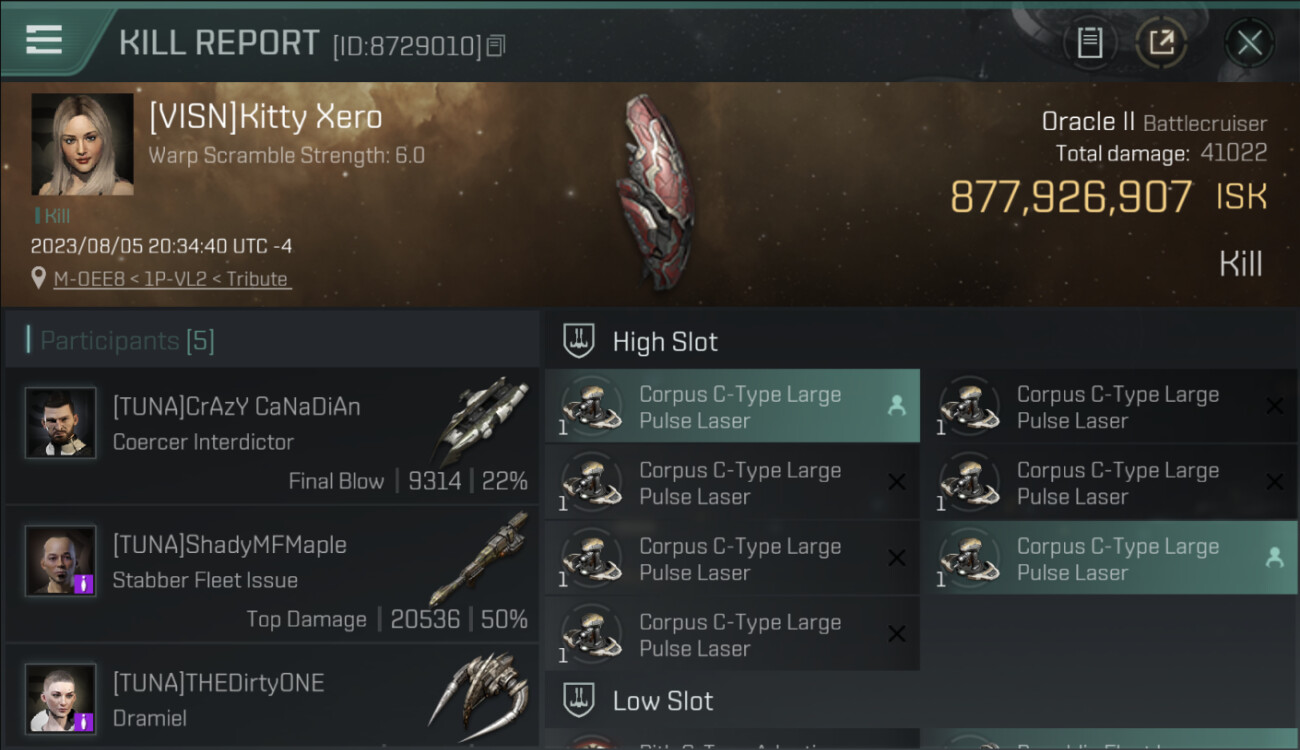Click the Low Slot shield icon
The width and height of the screenshot is (1300, 750).
pyautogui.click(x=579, y=700)
